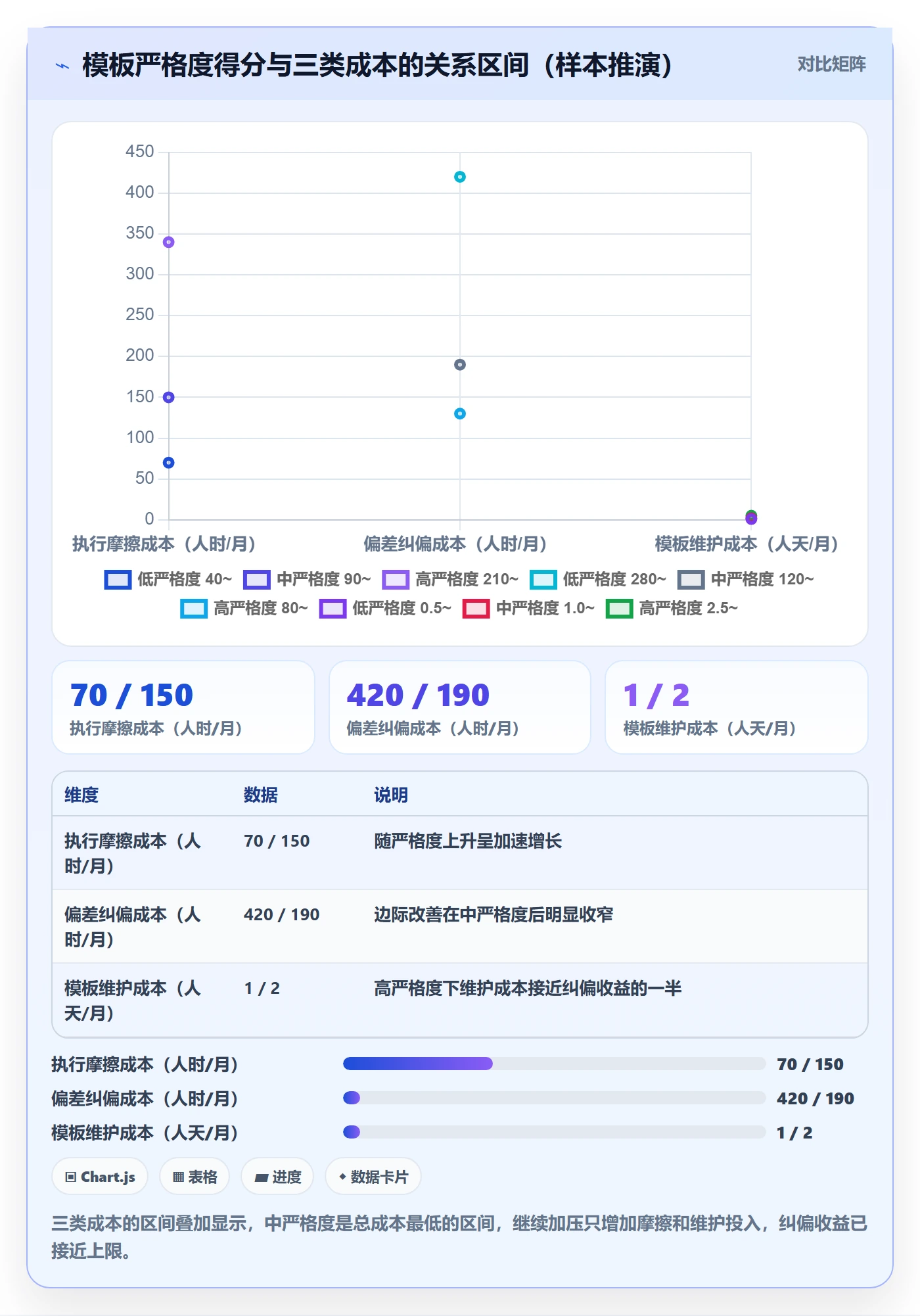This screenshot has height=1316, width=920.
Task: Click the 数据 table column header
Action: pyautogui.click(x=260, y=795)
